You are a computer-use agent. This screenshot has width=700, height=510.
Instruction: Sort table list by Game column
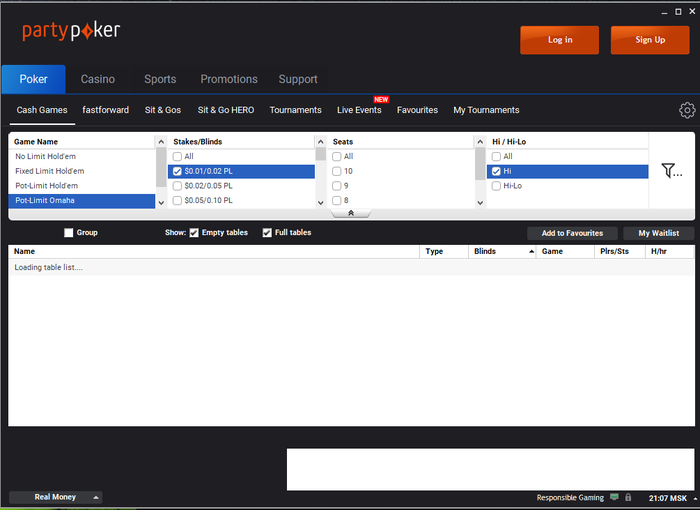pos(565,251)
